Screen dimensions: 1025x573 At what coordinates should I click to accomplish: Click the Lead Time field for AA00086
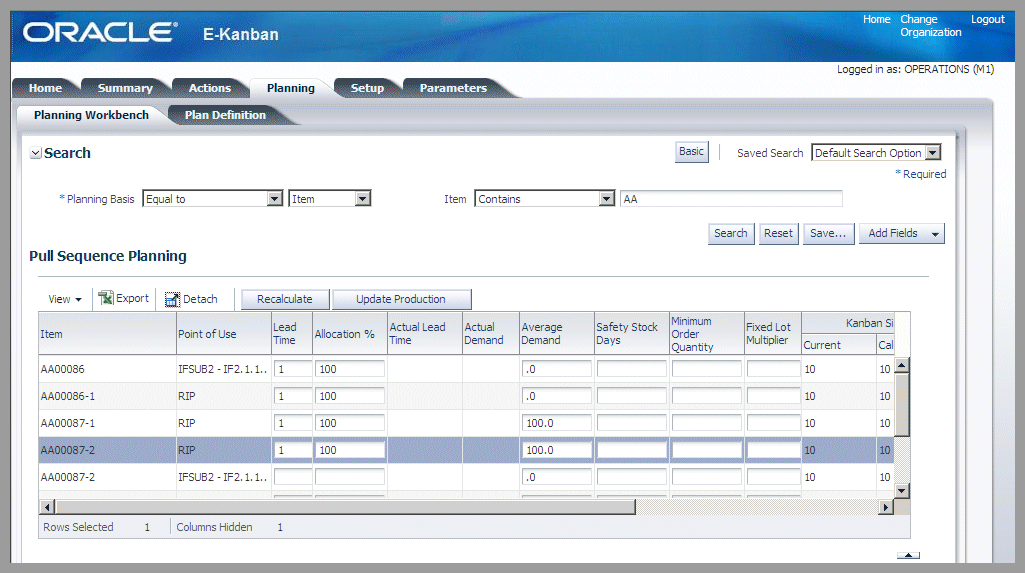pos(293,369)
